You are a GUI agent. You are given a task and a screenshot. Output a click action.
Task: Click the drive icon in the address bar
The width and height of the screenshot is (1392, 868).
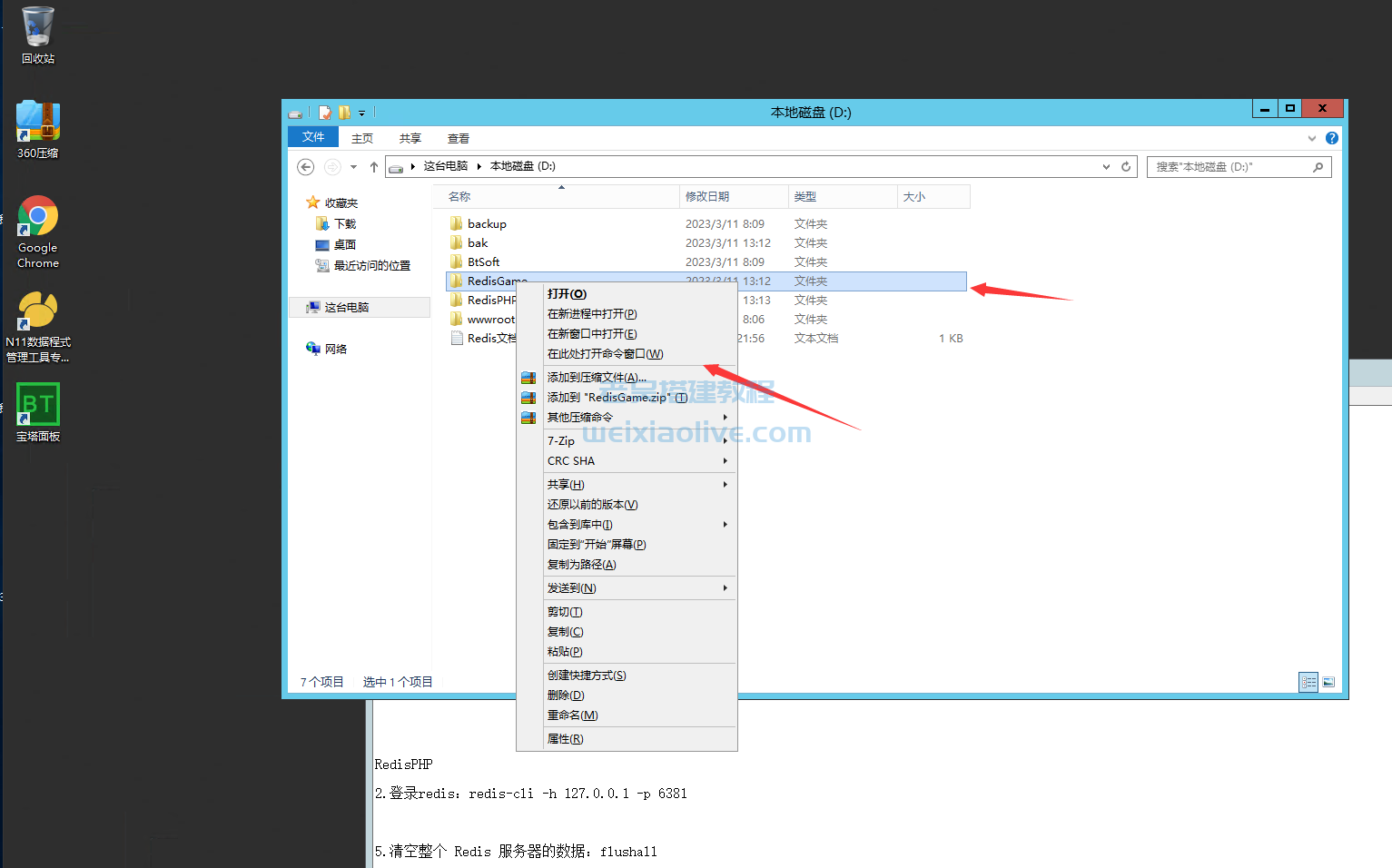coord(396,166)
